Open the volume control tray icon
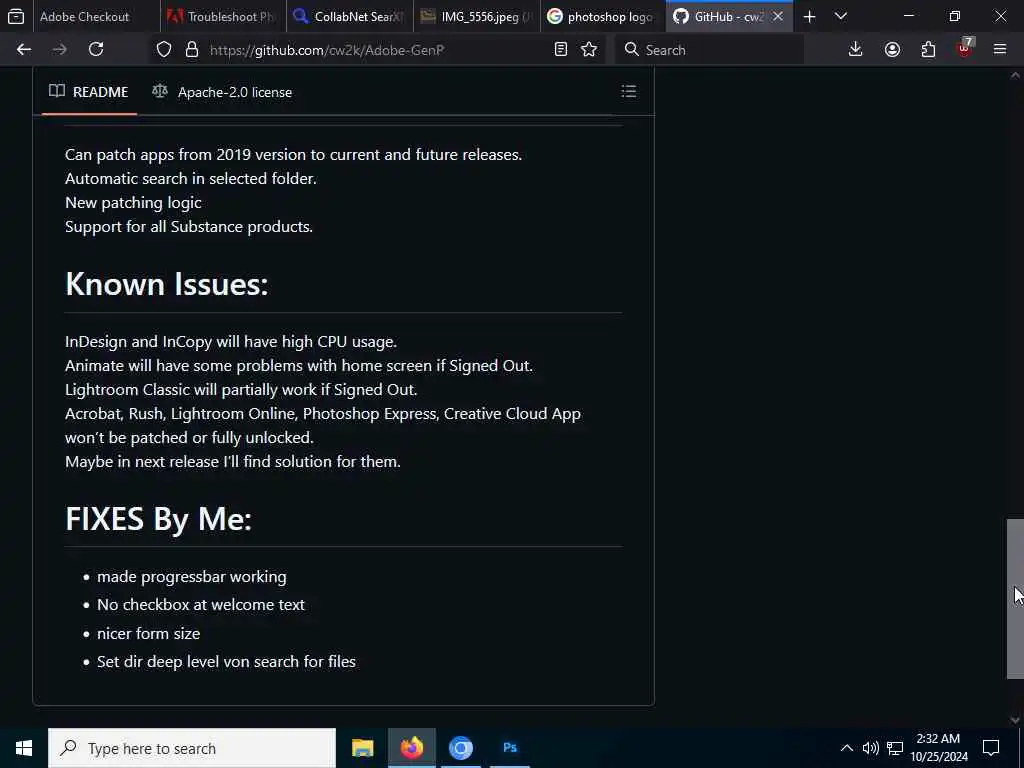Viewport: 1024px width, 768px height. (871, 748)
